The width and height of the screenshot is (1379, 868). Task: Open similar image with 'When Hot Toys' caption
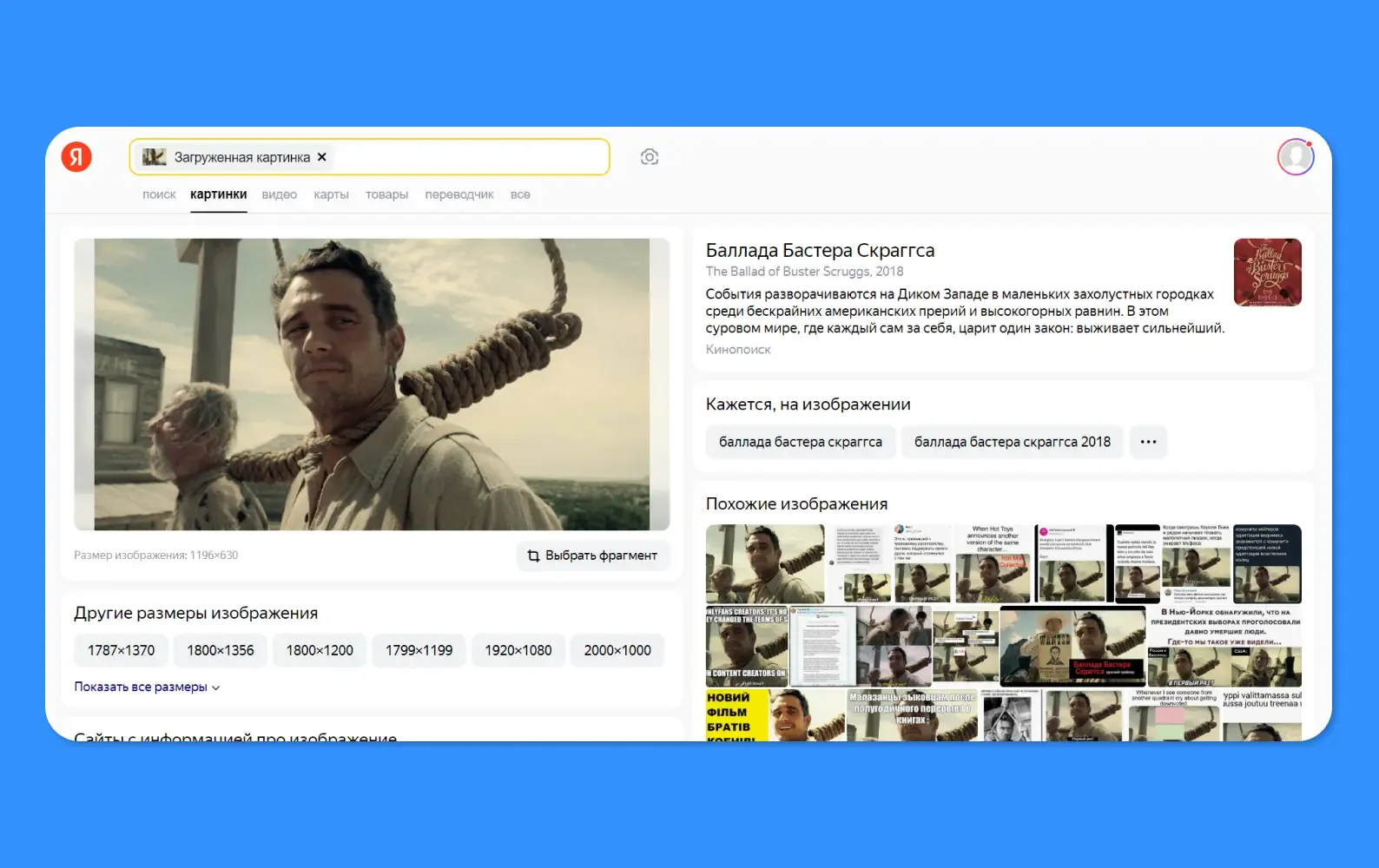[x=993, y=563]
